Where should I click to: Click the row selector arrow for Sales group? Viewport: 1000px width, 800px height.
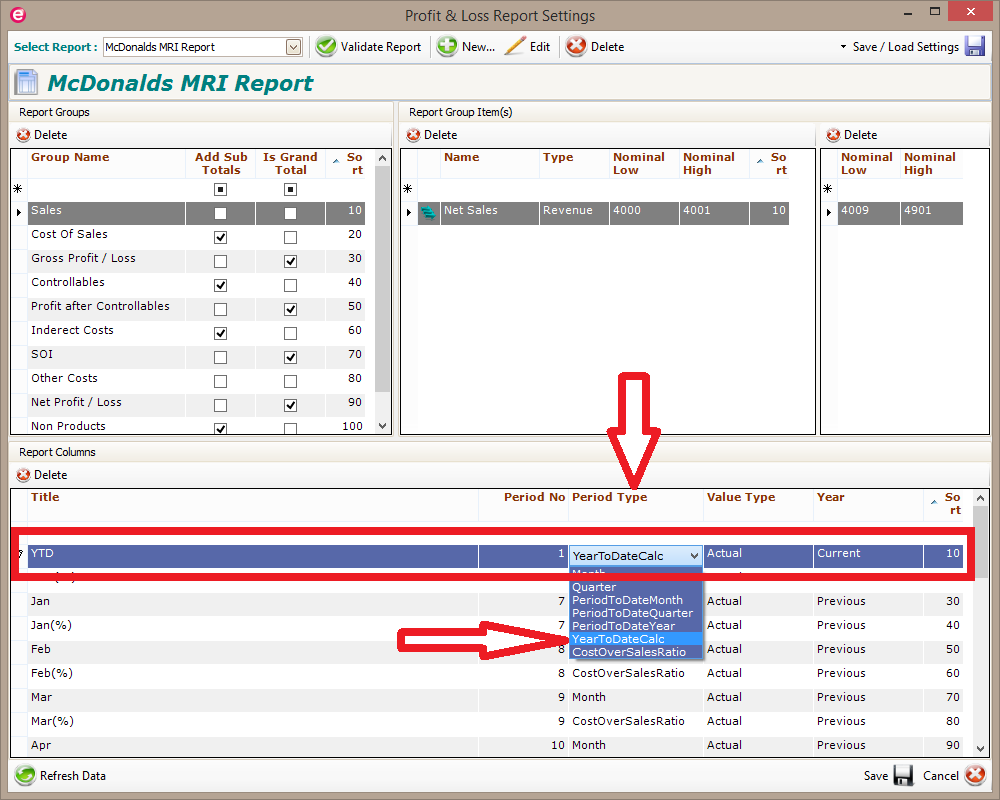coord(19,212)
